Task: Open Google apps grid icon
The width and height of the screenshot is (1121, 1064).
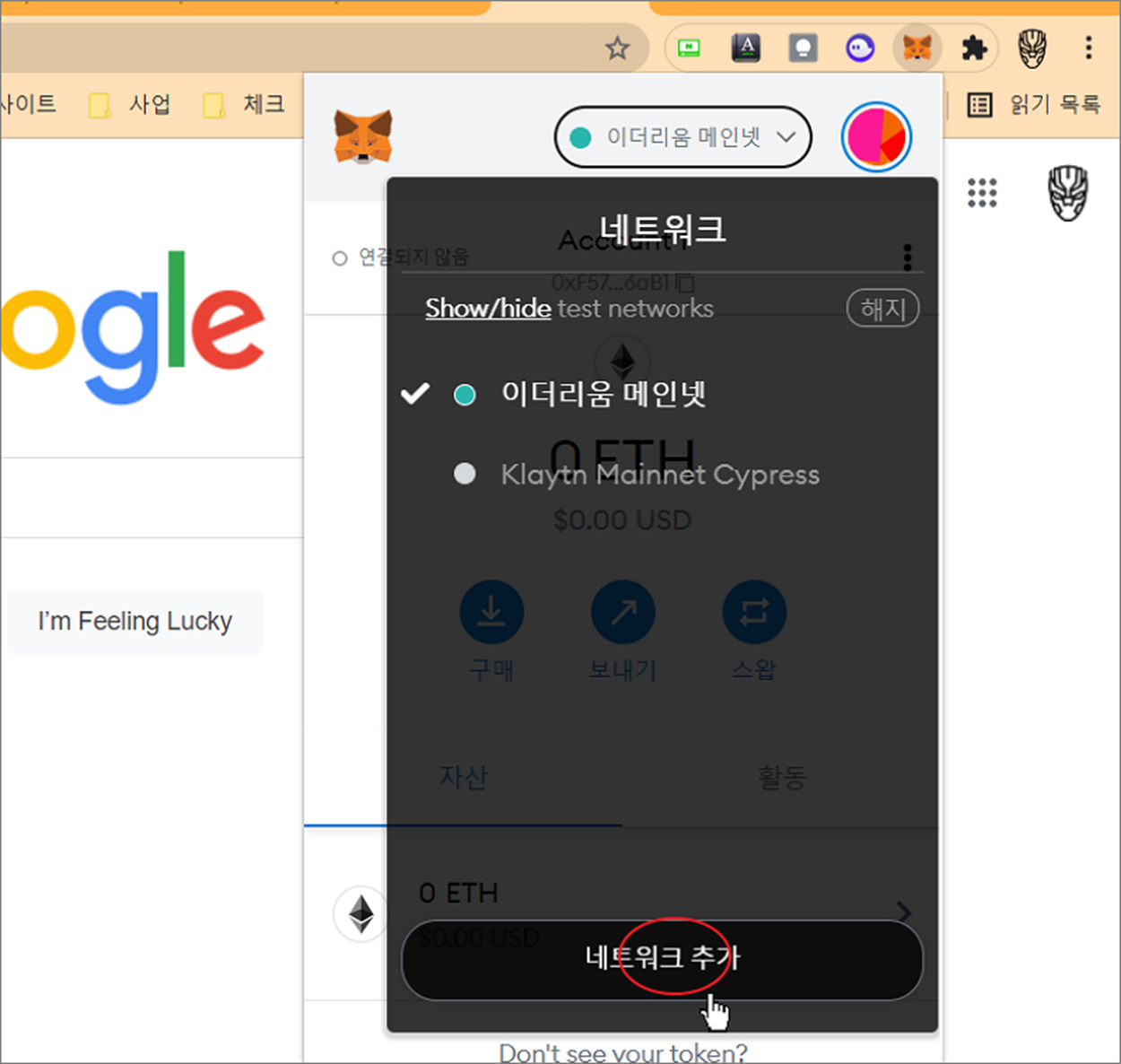Action: (982, 193)
